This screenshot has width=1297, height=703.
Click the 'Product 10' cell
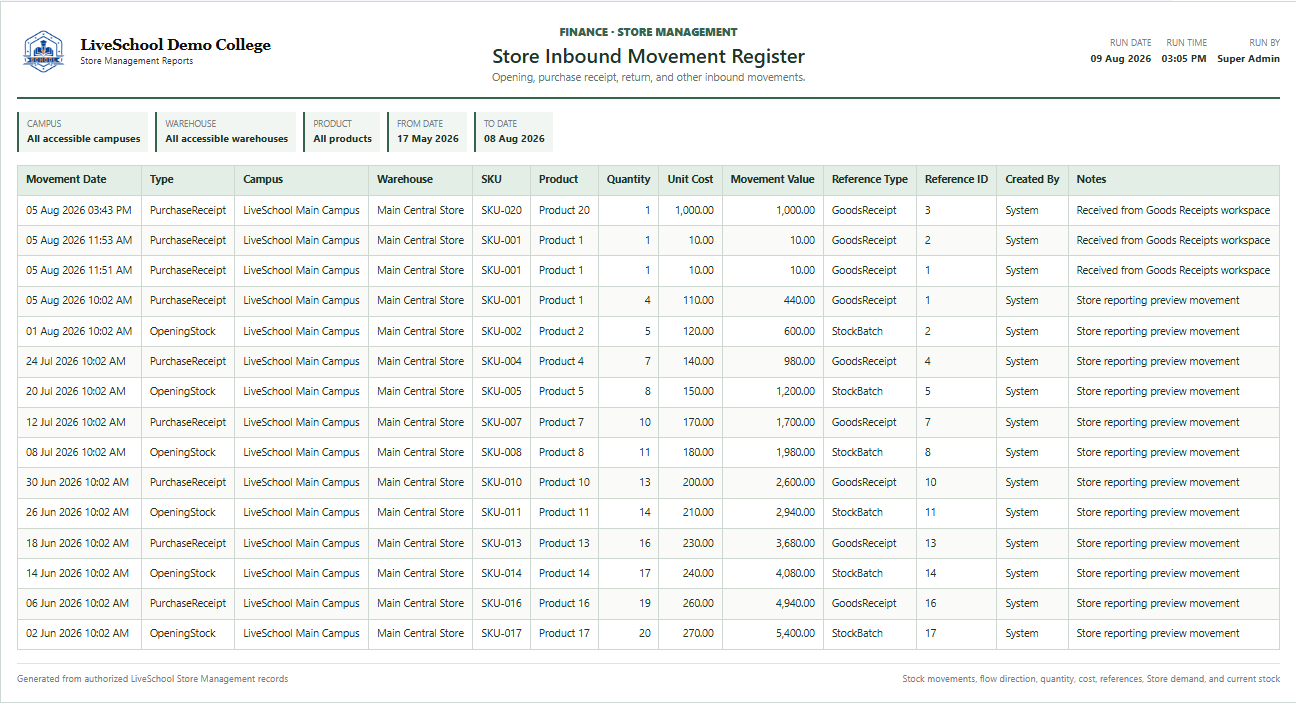click(564, 483)
